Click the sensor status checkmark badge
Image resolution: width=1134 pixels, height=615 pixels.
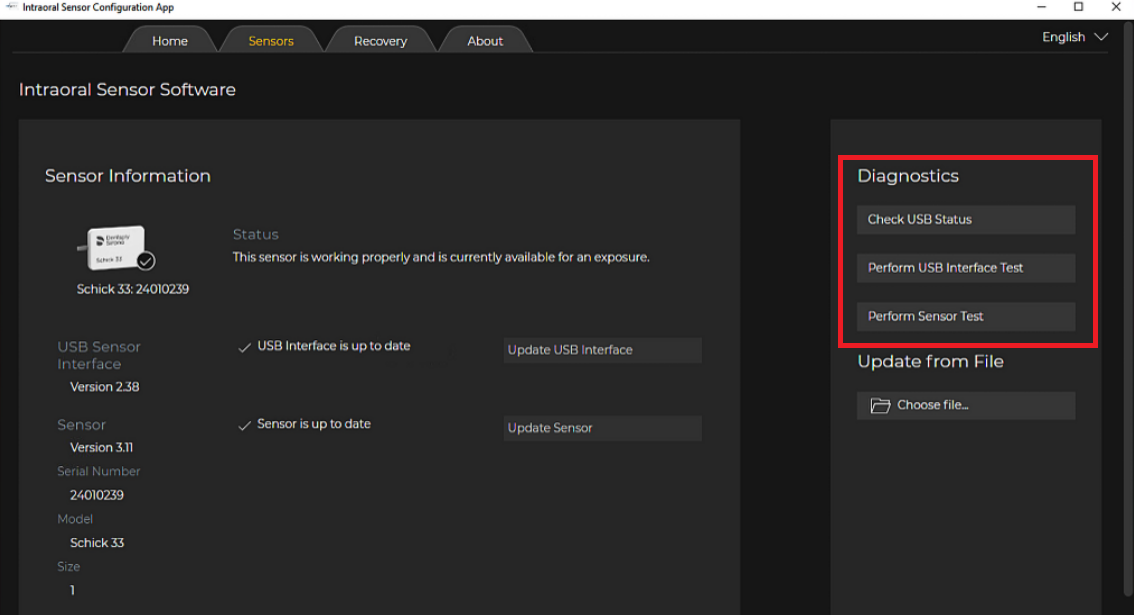(145, 260)
